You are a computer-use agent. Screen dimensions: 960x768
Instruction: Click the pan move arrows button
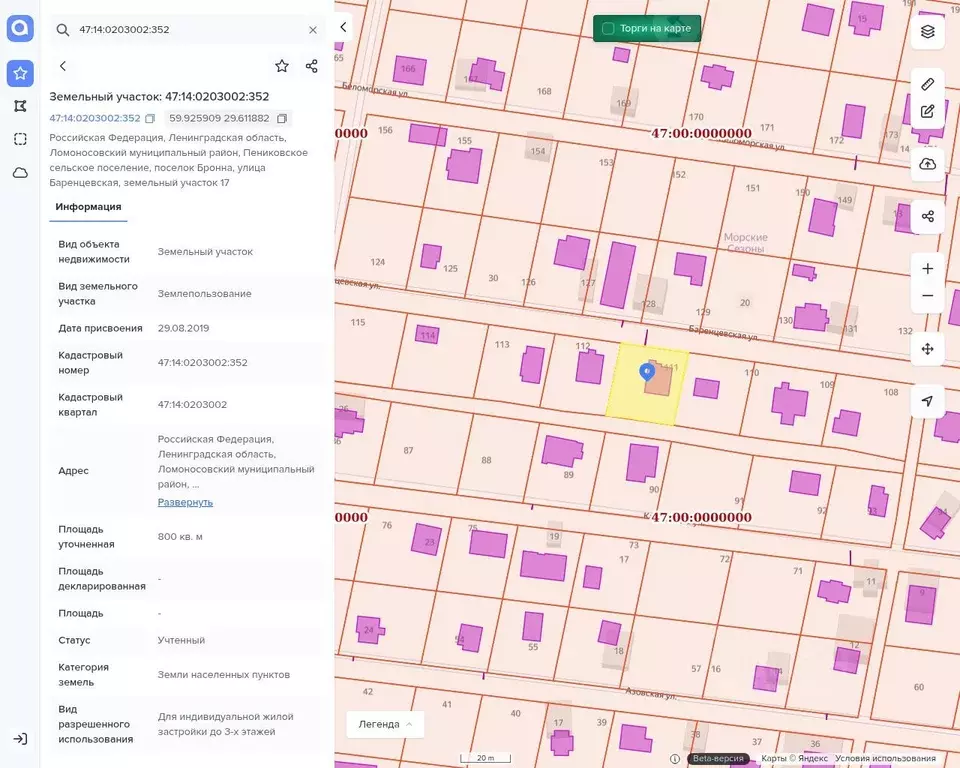928,349
